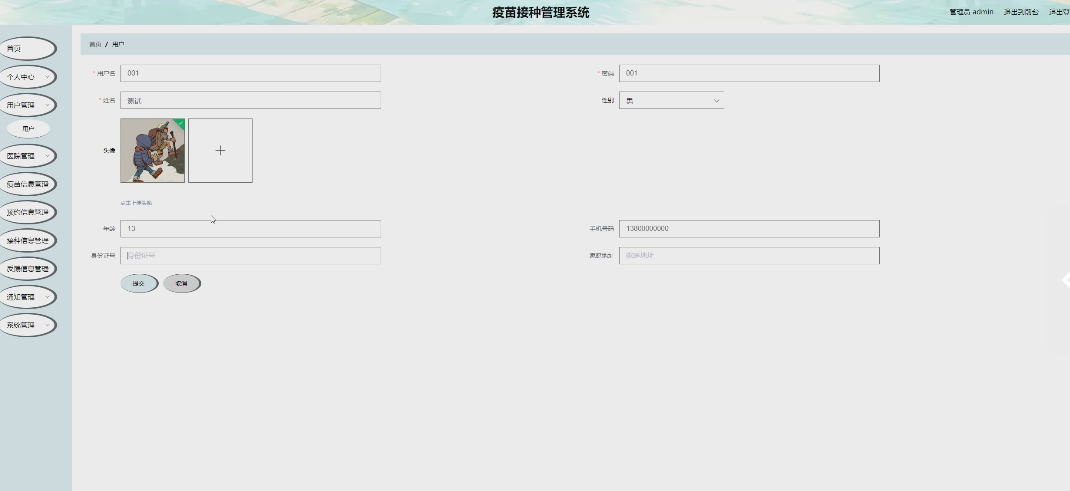The width and height of the screenshot is (1070, 491).
Task: Focus the 密码 input field
Action: click(749, 73)
